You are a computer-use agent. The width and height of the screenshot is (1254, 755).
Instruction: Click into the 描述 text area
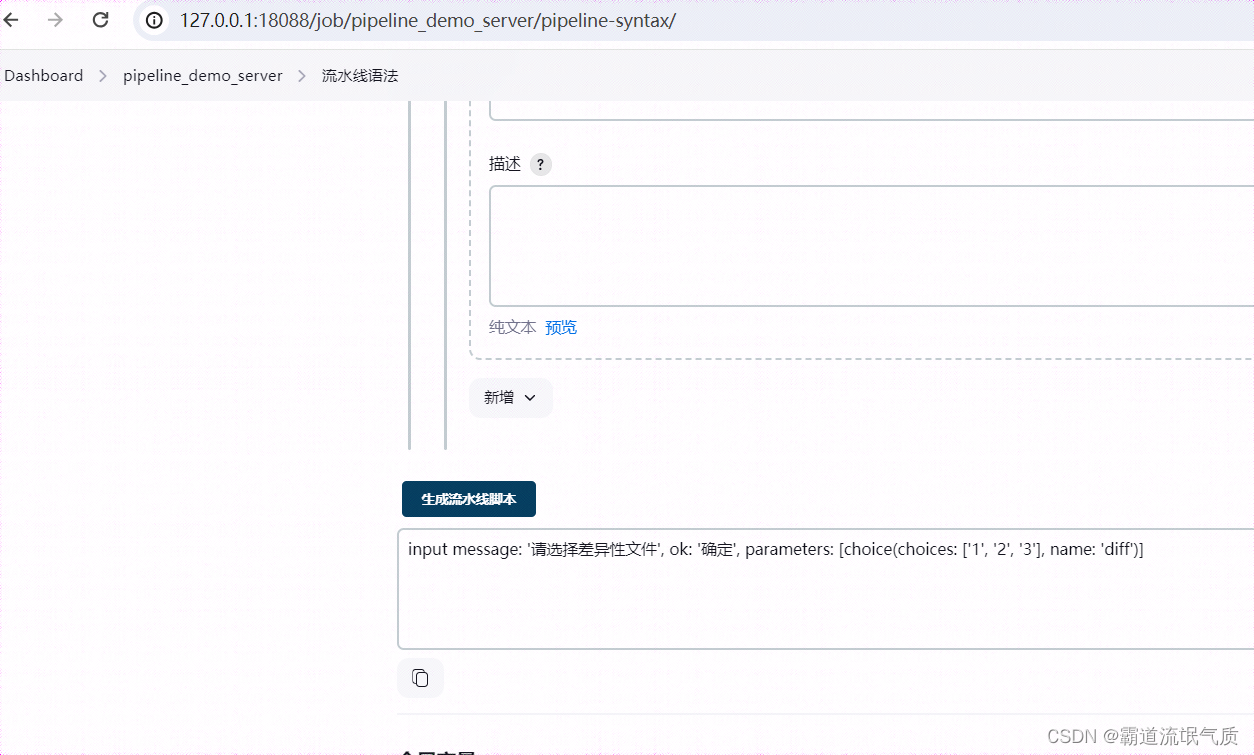871,246
